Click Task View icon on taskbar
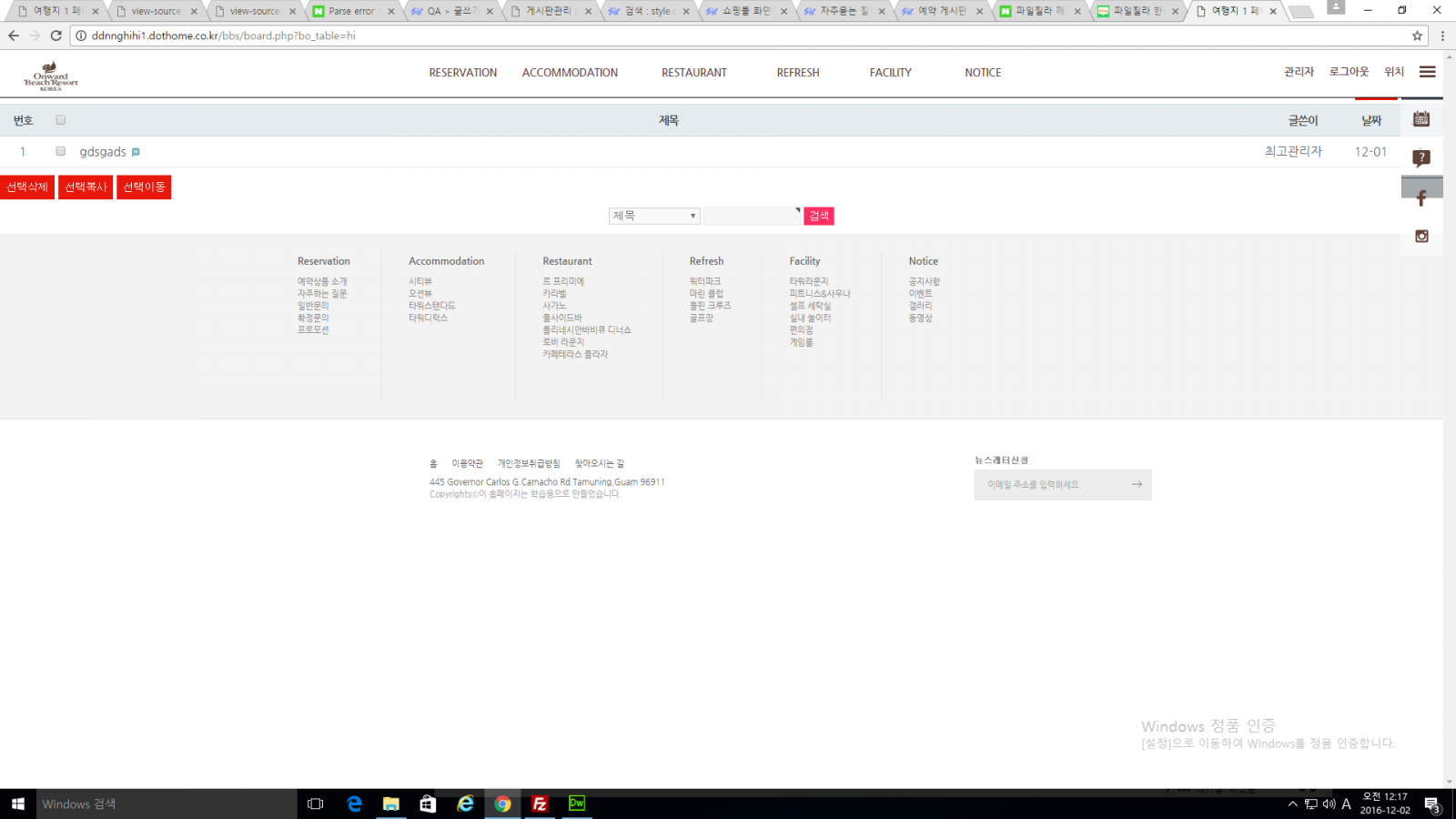Screen dimensions: 1456x819 (x=316, y=804)
